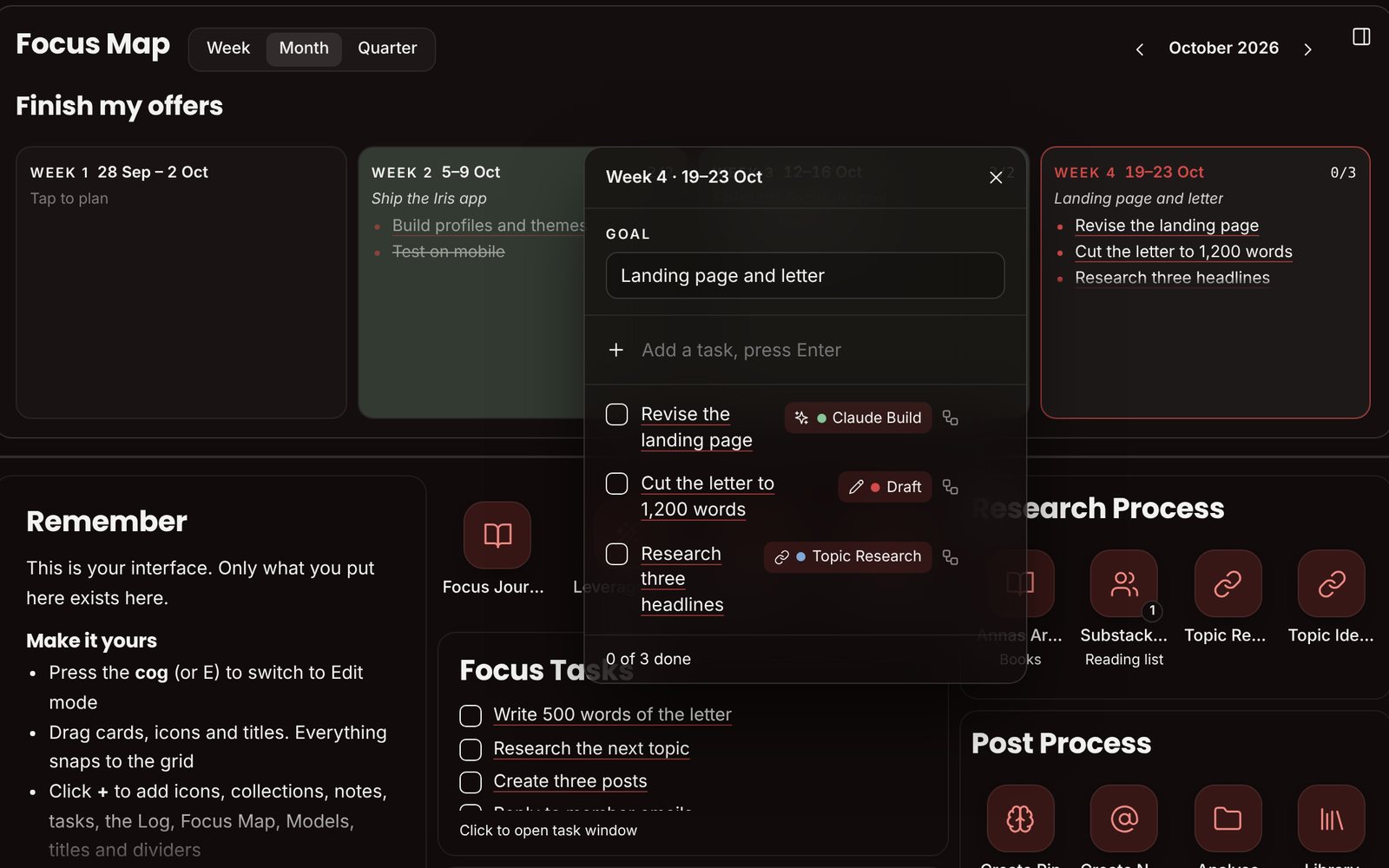Image resolution: width=1389 pixels, height=868 pixels.
Task: Switch to the Week view
Action: click(228, 49)
